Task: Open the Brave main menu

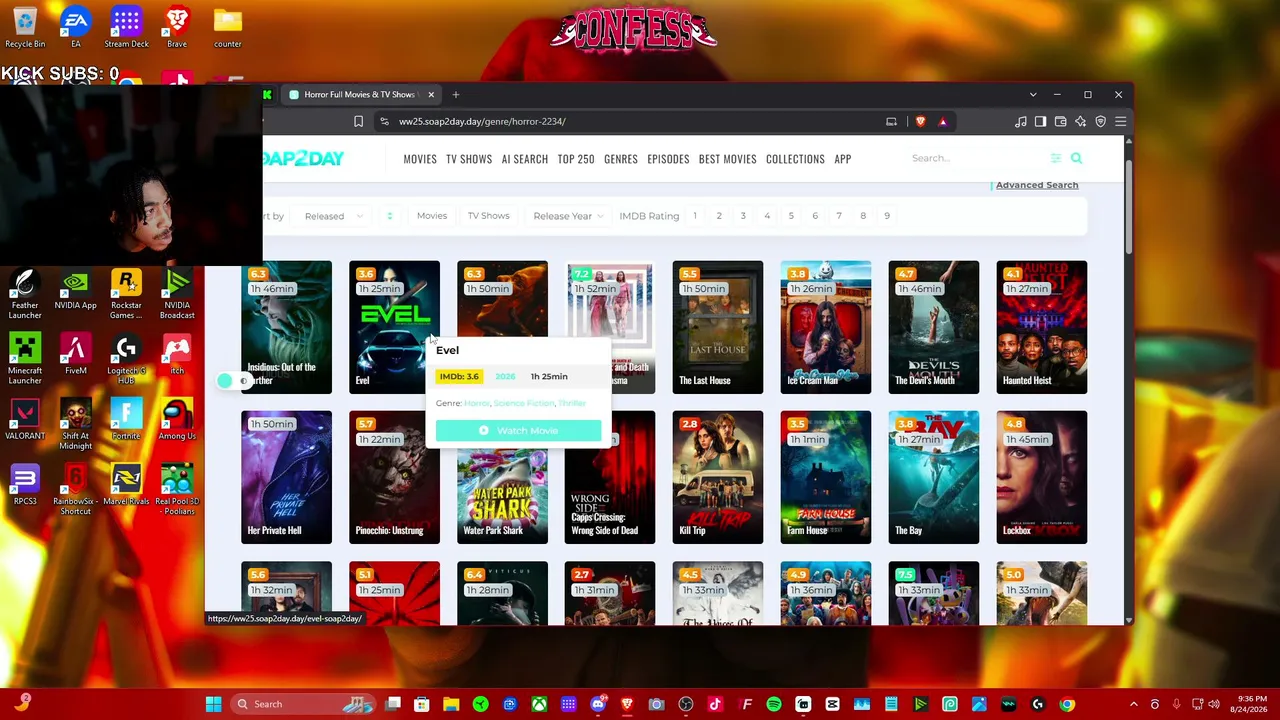Action: pos(1120,122)
